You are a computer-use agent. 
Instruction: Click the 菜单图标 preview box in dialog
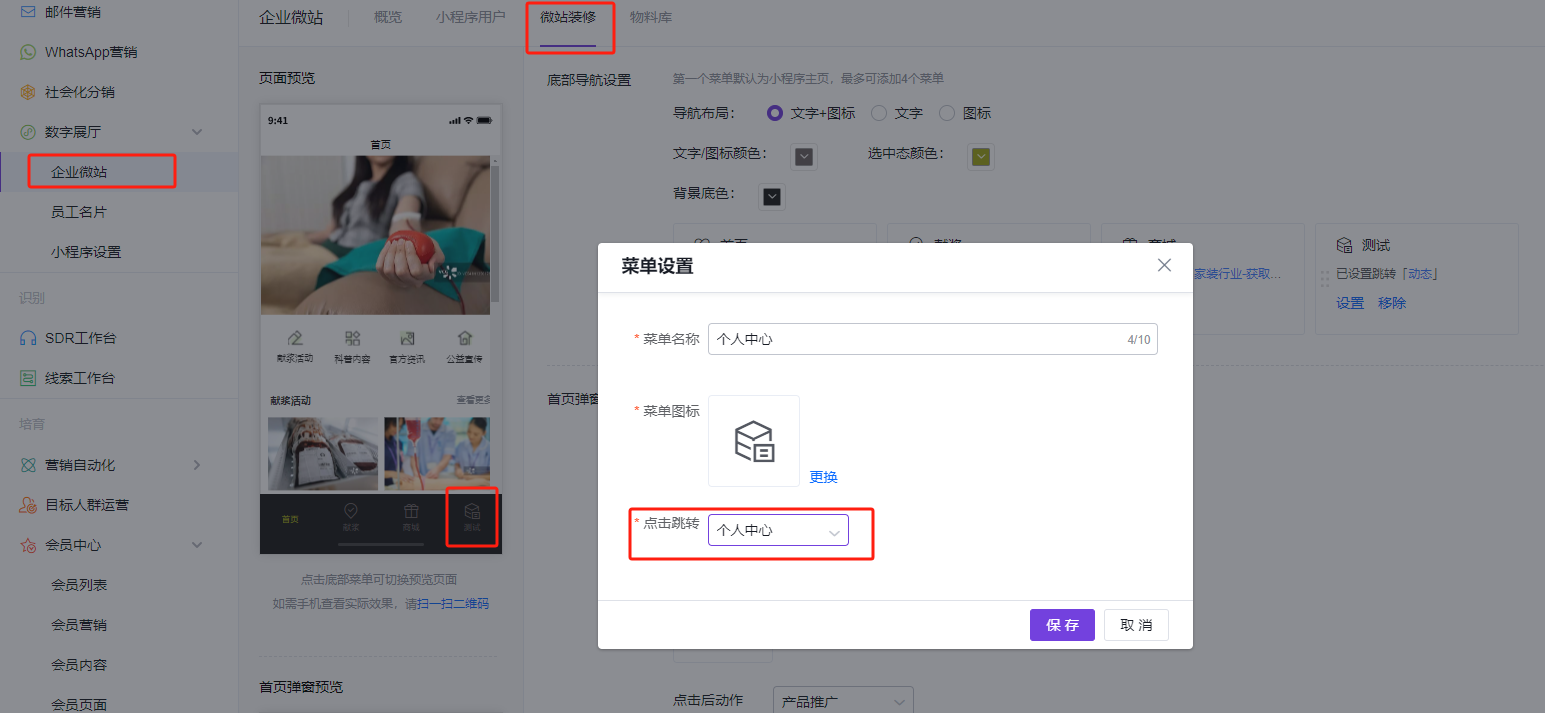(754, 441)
